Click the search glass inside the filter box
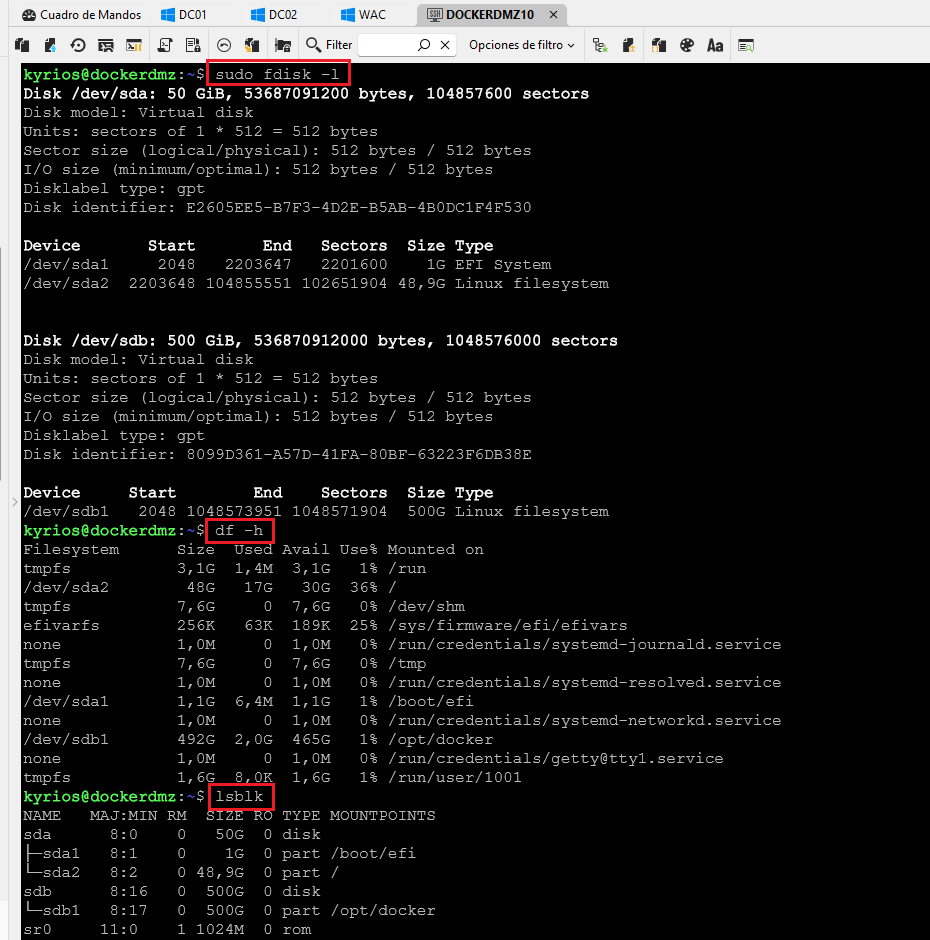 pyautogui.click(x=424, y=45)
